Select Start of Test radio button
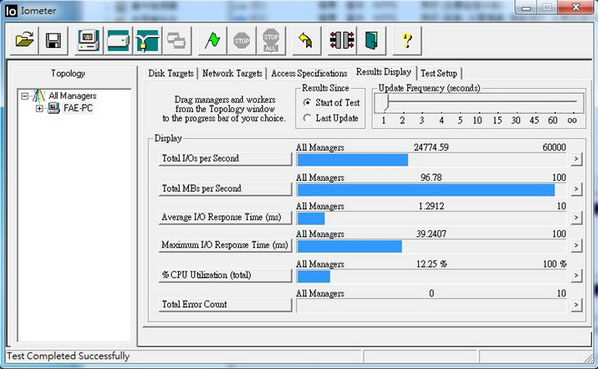The width and height of the screenshot is (598, 369). click(x=307, y=103)
